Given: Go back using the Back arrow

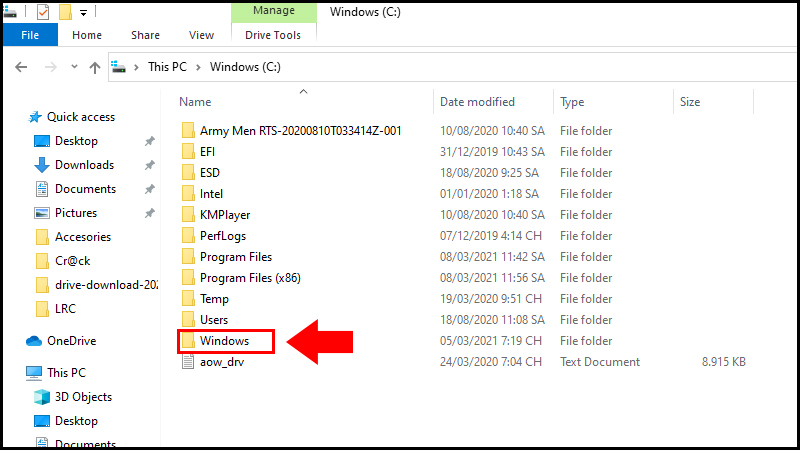Looking at the screenshot, I should [22, 67].
